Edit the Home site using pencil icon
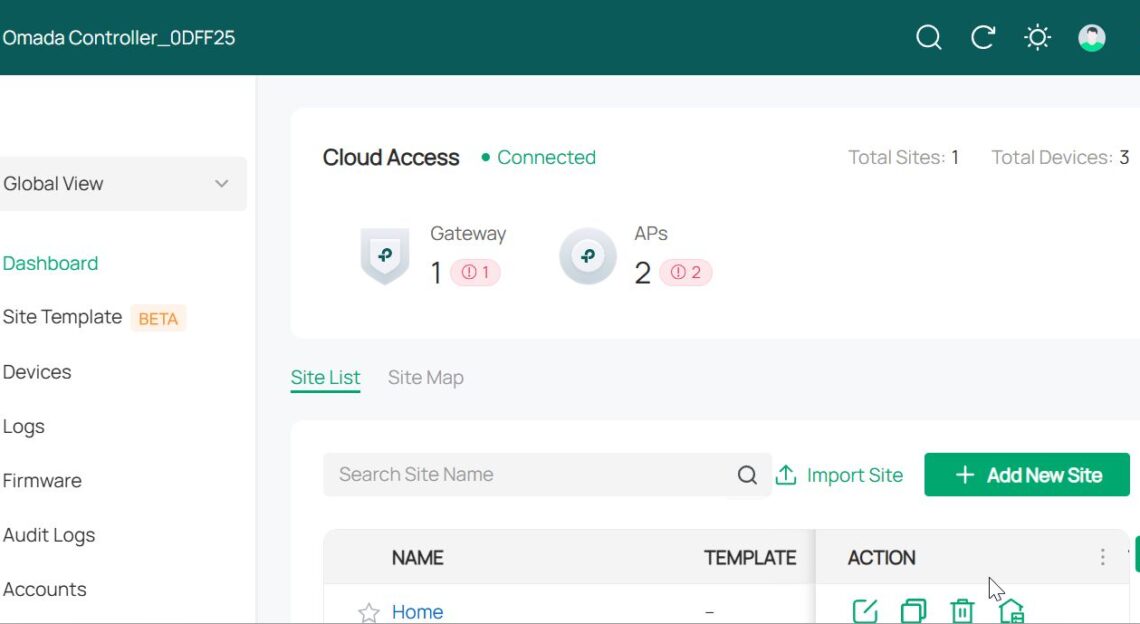This screenshot has height=624, width=1140. coord(864,610)
